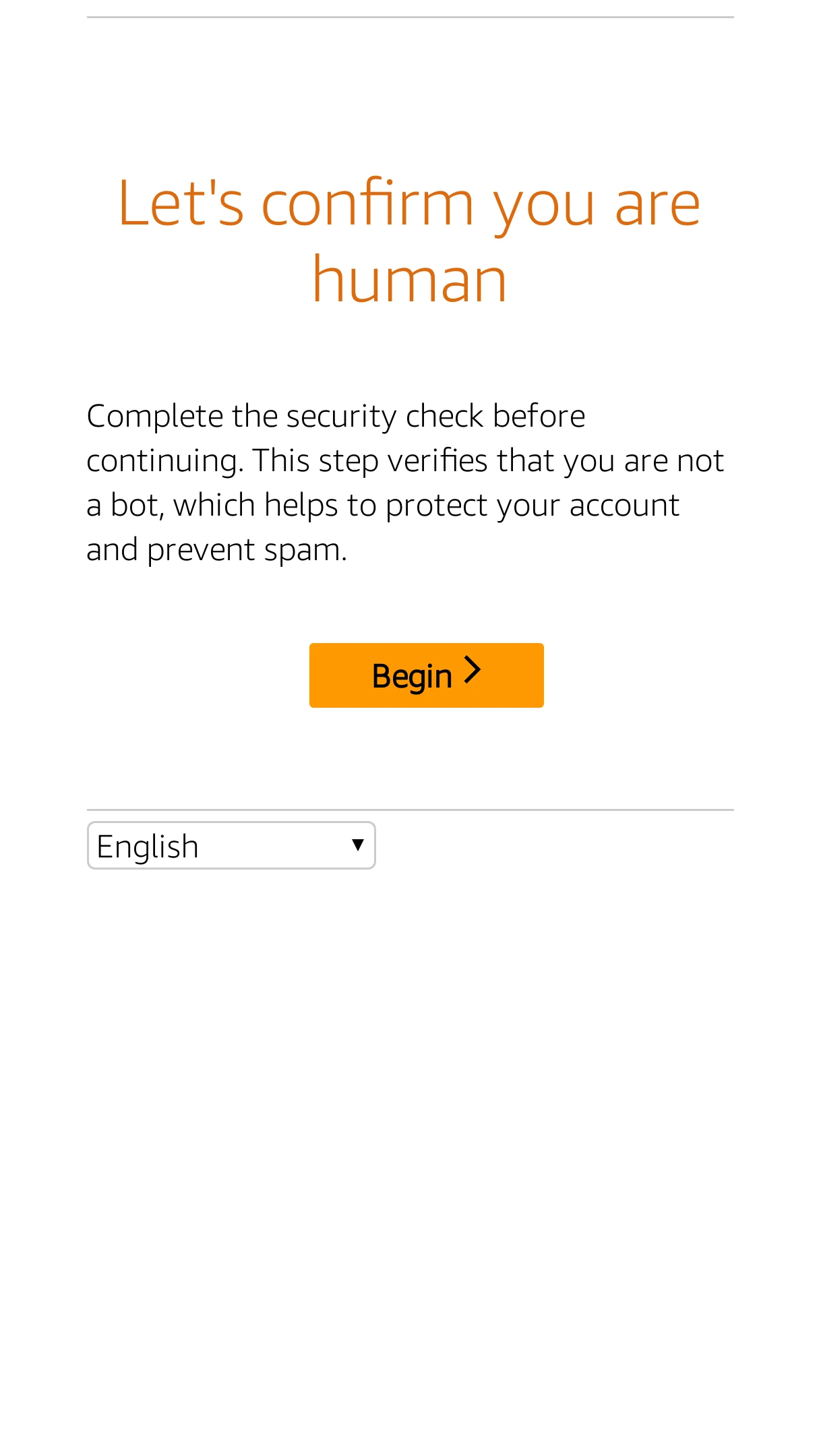Click the phrase "Complete the security check"
The image size is (819, 1456).
[242, 416]
